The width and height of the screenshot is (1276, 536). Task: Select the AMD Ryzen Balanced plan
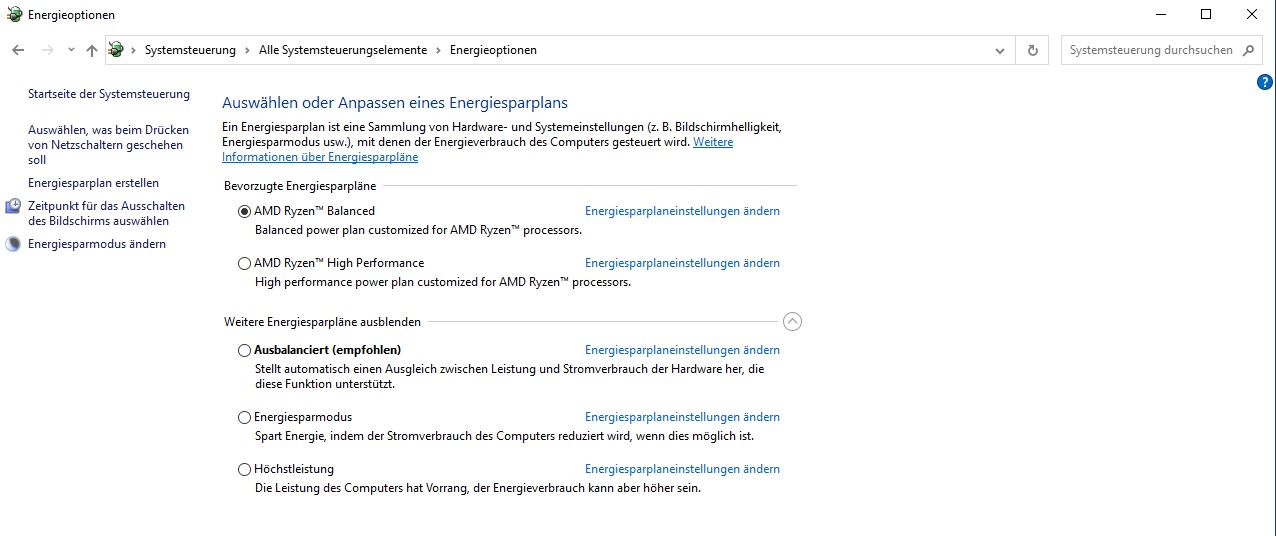[245, 211]
